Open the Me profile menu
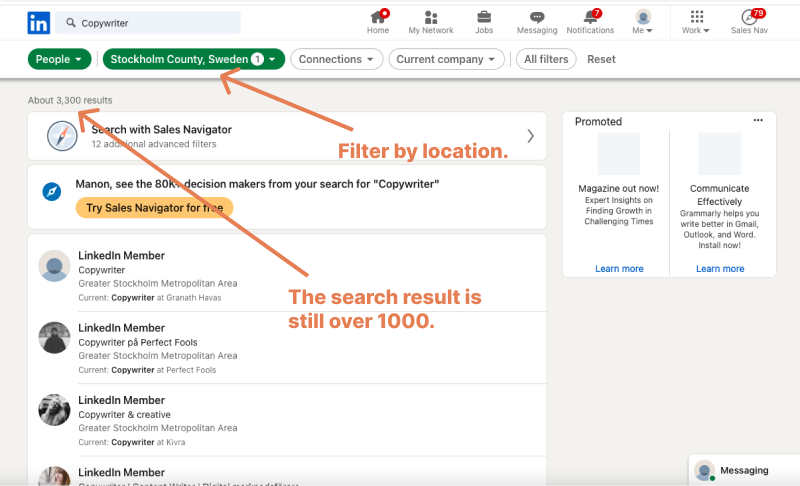This screenshot has width=800, height=486. coord(643,22)
